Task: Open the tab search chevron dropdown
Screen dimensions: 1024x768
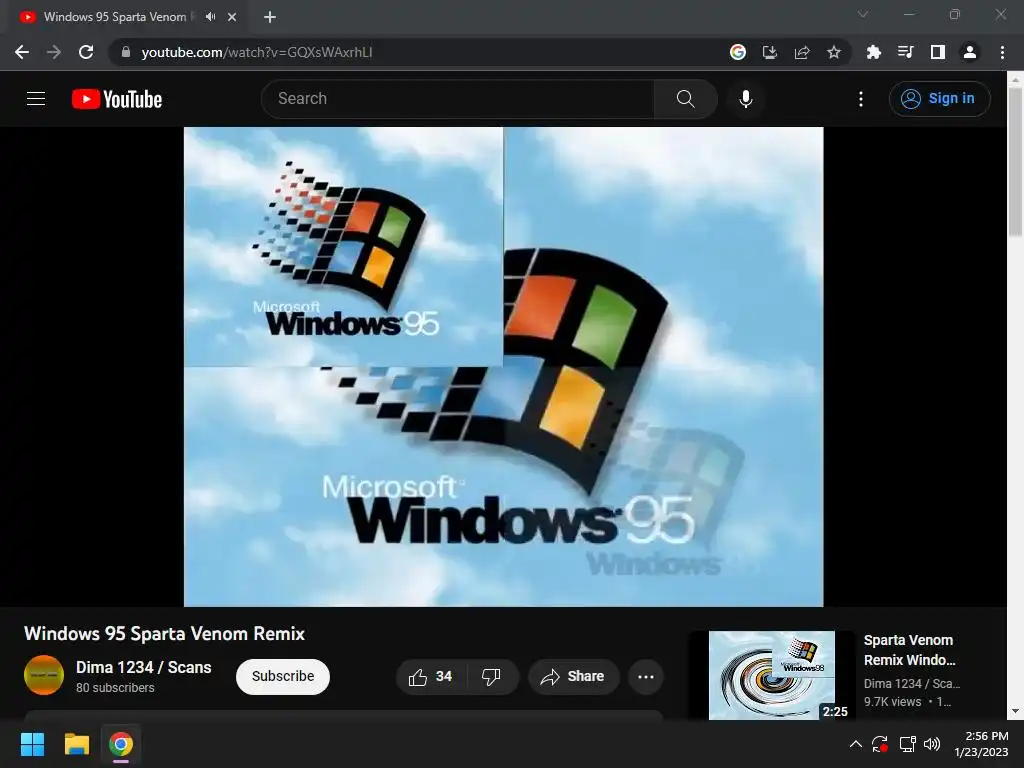Action: 863,14
